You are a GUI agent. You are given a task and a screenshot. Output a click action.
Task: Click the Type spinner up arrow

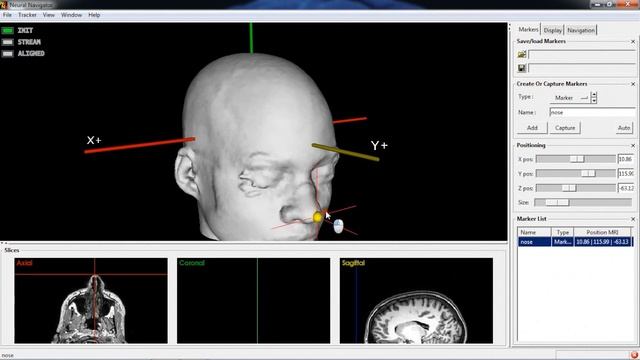tap(594, 95)
